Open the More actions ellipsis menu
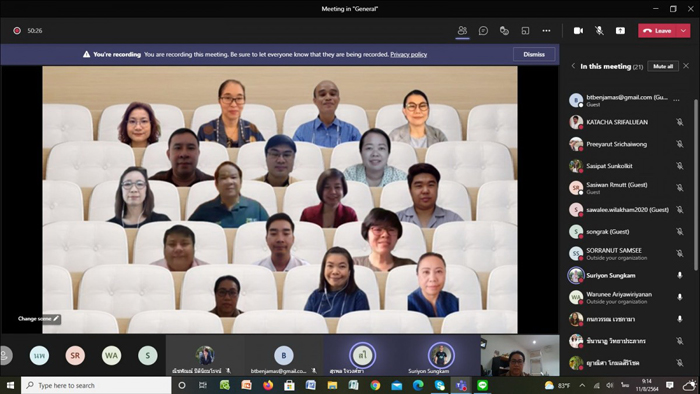 pos(546,30)
